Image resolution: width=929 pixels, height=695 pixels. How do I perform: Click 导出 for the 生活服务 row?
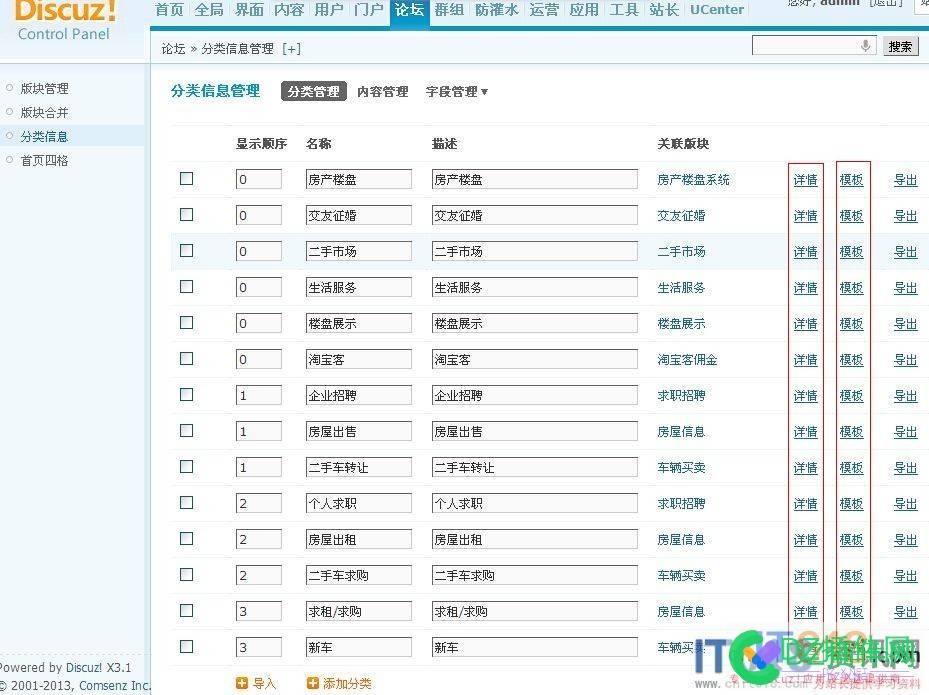[x=905, y=288]
